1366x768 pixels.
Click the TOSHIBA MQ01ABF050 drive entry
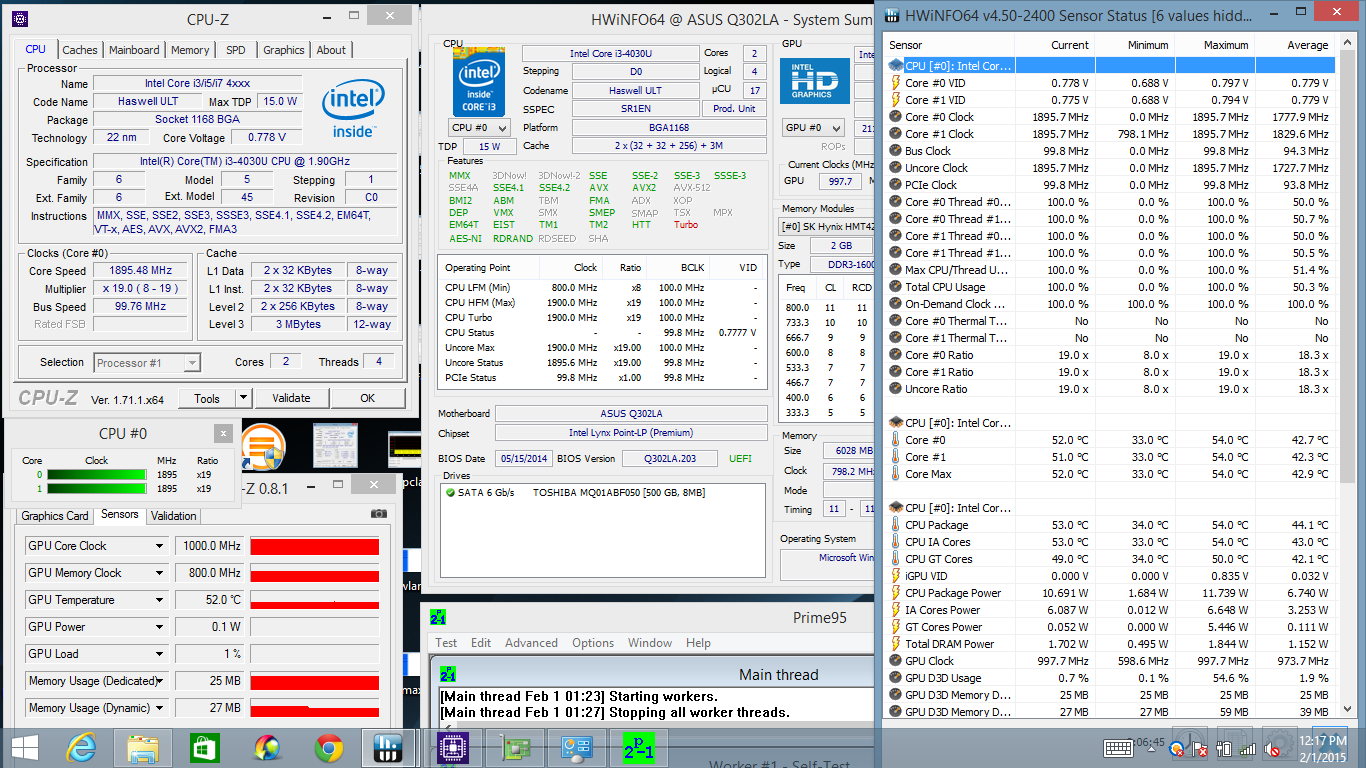(620, 493)
